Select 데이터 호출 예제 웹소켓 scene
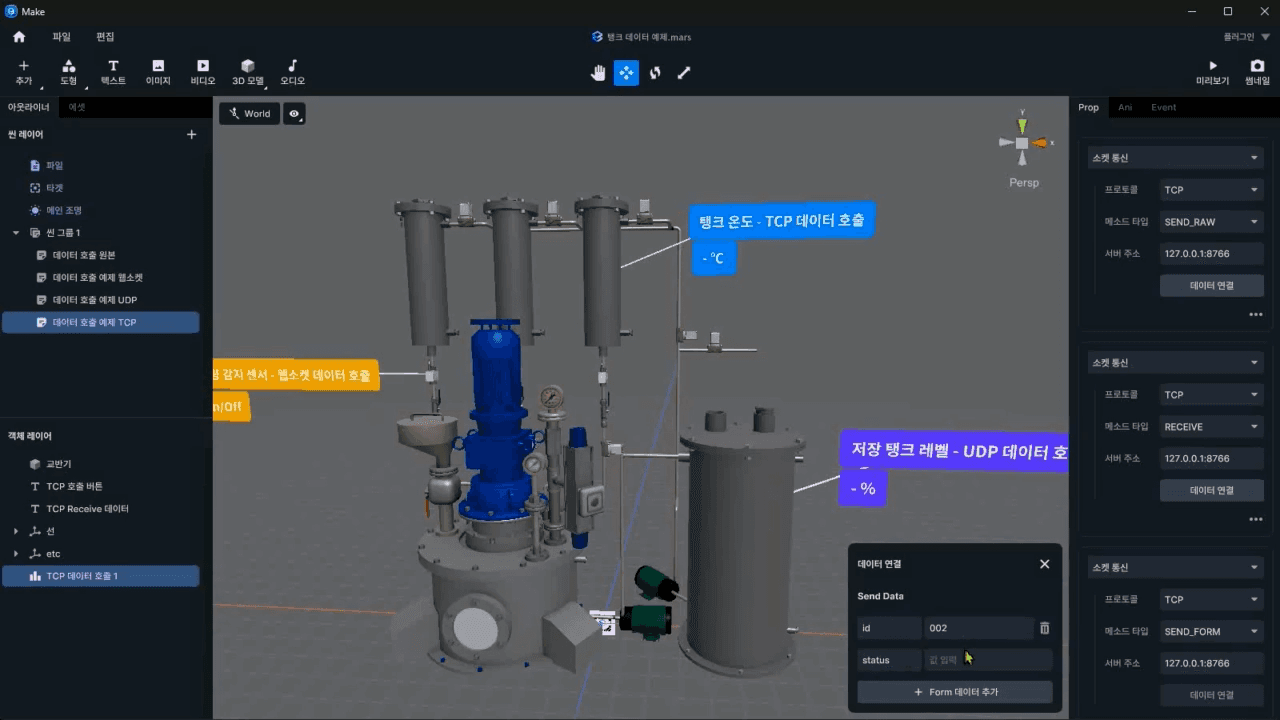The image size is (1280, 720). 100,277
